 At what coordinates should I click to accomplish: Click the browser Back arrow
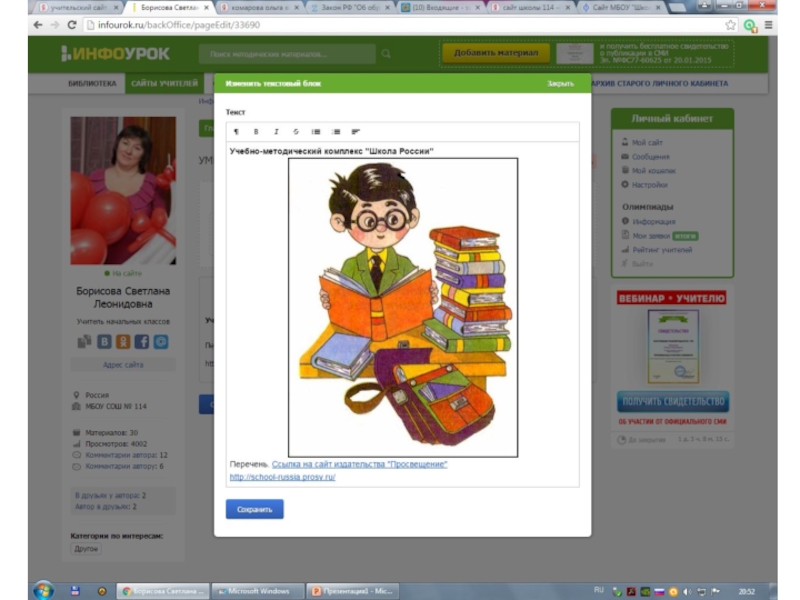tap(38, 25)
